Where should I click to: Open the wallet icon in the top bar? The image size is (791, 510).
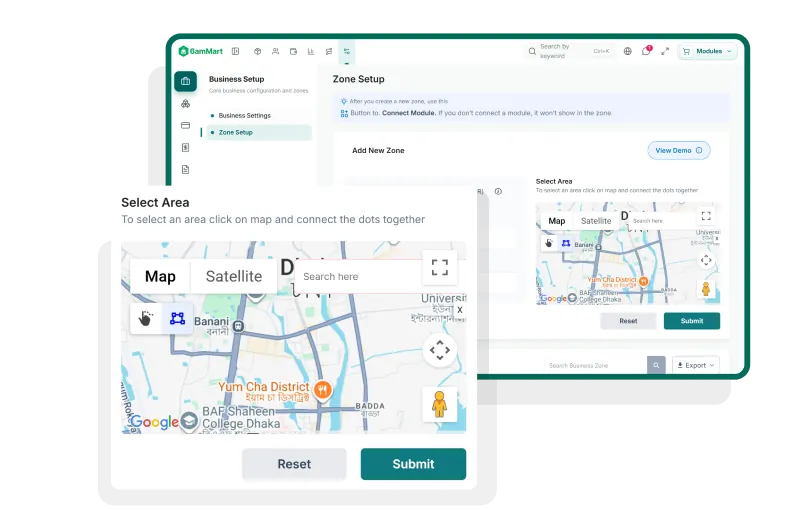[293, 51]
